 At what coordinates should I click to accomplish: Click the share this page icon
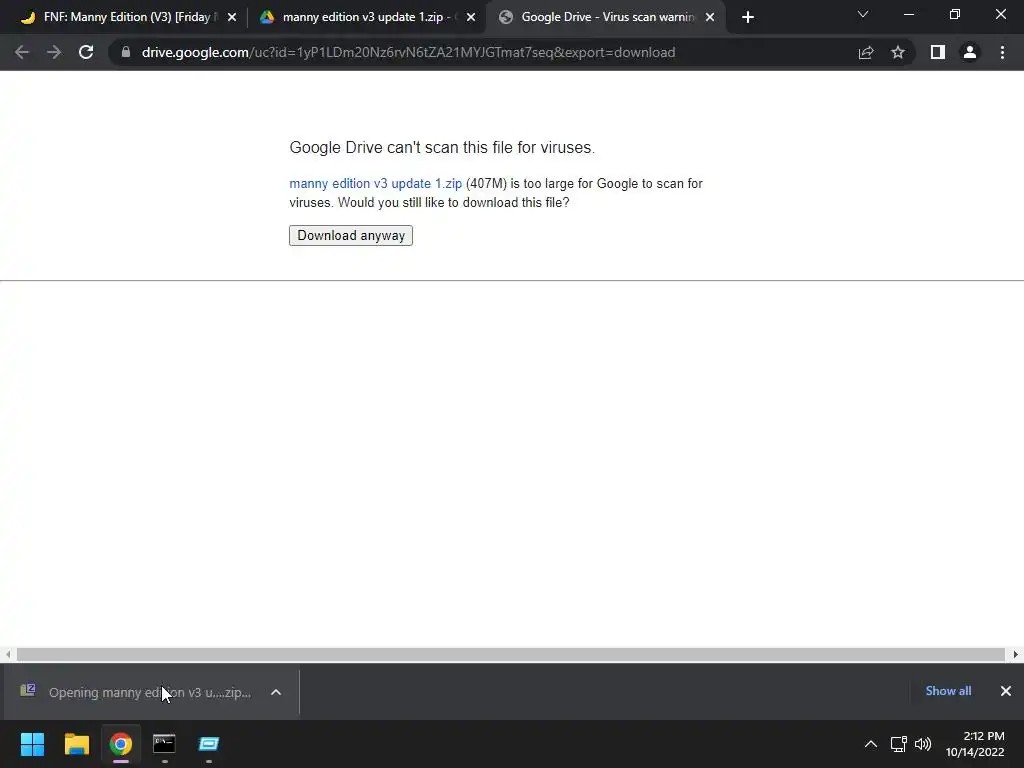(866, 52)
